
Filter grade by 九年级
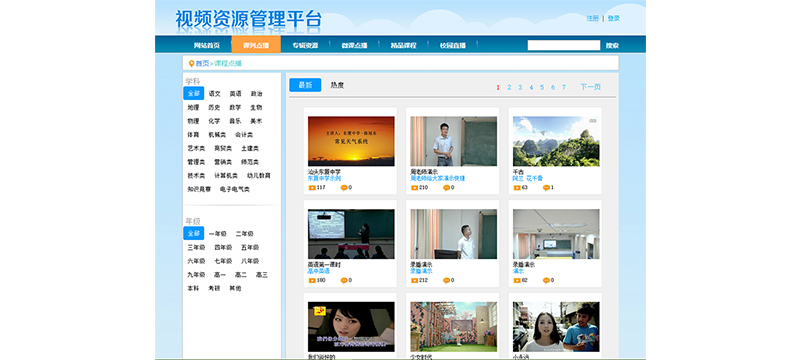click(196, 274)
